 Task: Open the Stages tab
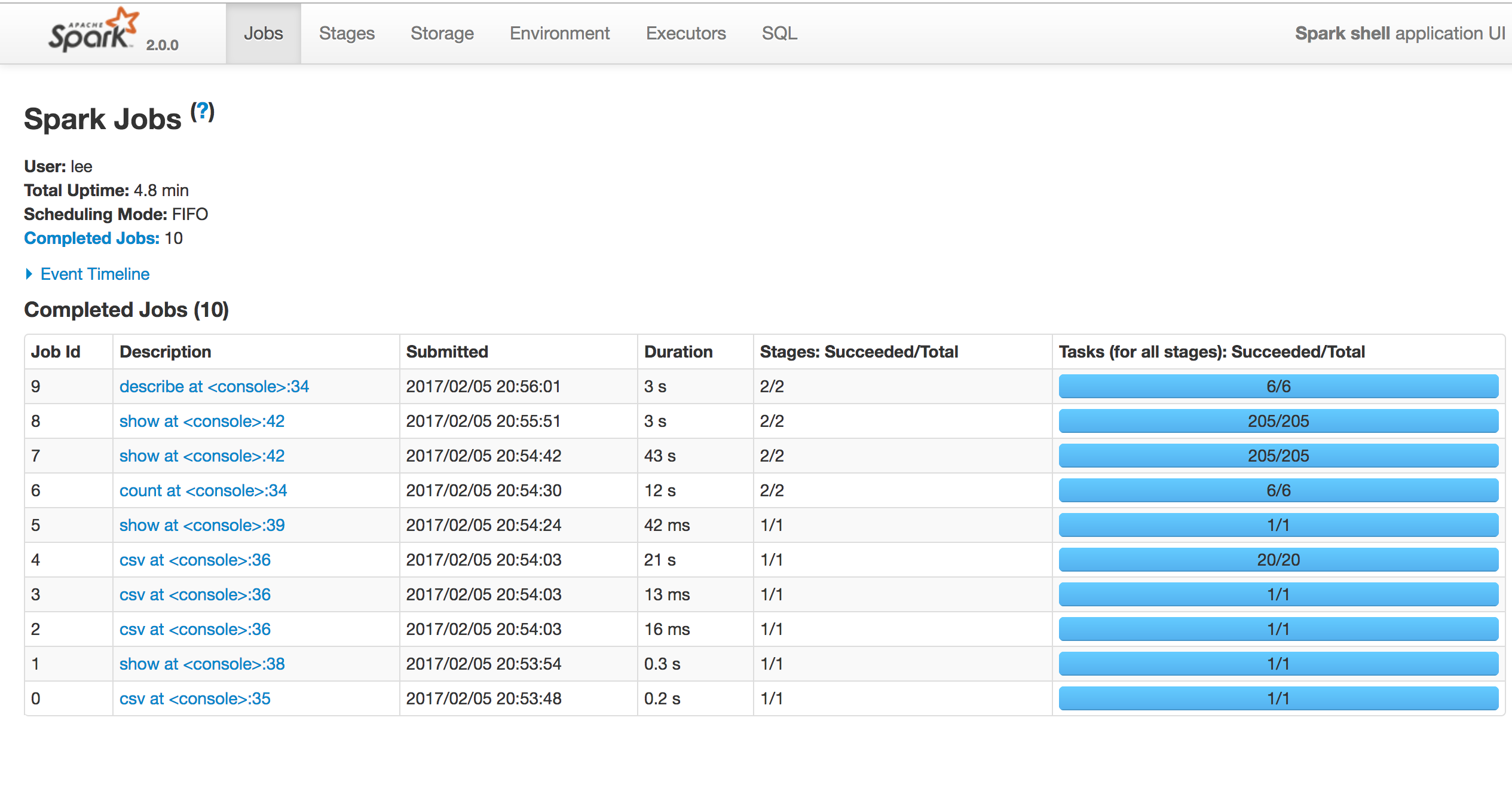tap(347, 33)
